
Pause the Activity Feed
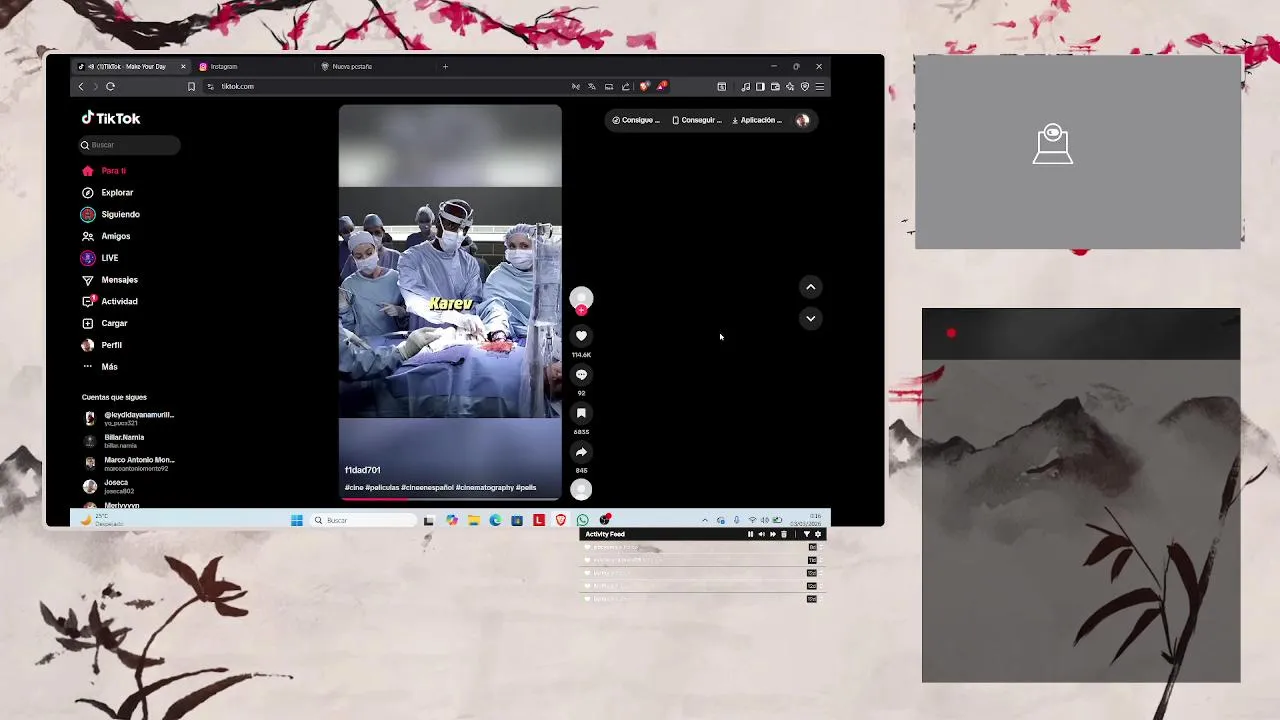(x=750, y=534)
